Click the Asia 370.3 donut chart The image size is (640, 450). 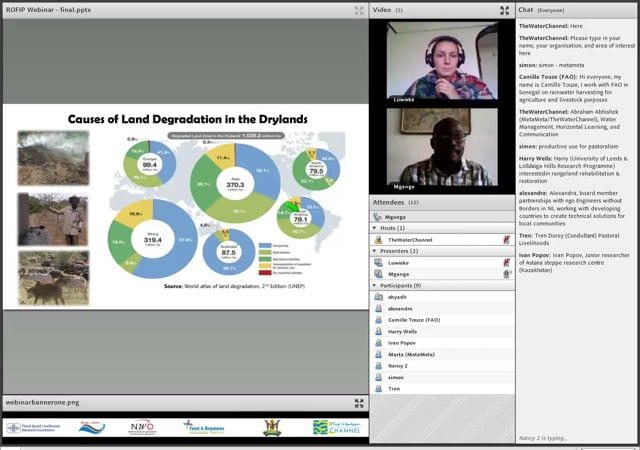235,183
